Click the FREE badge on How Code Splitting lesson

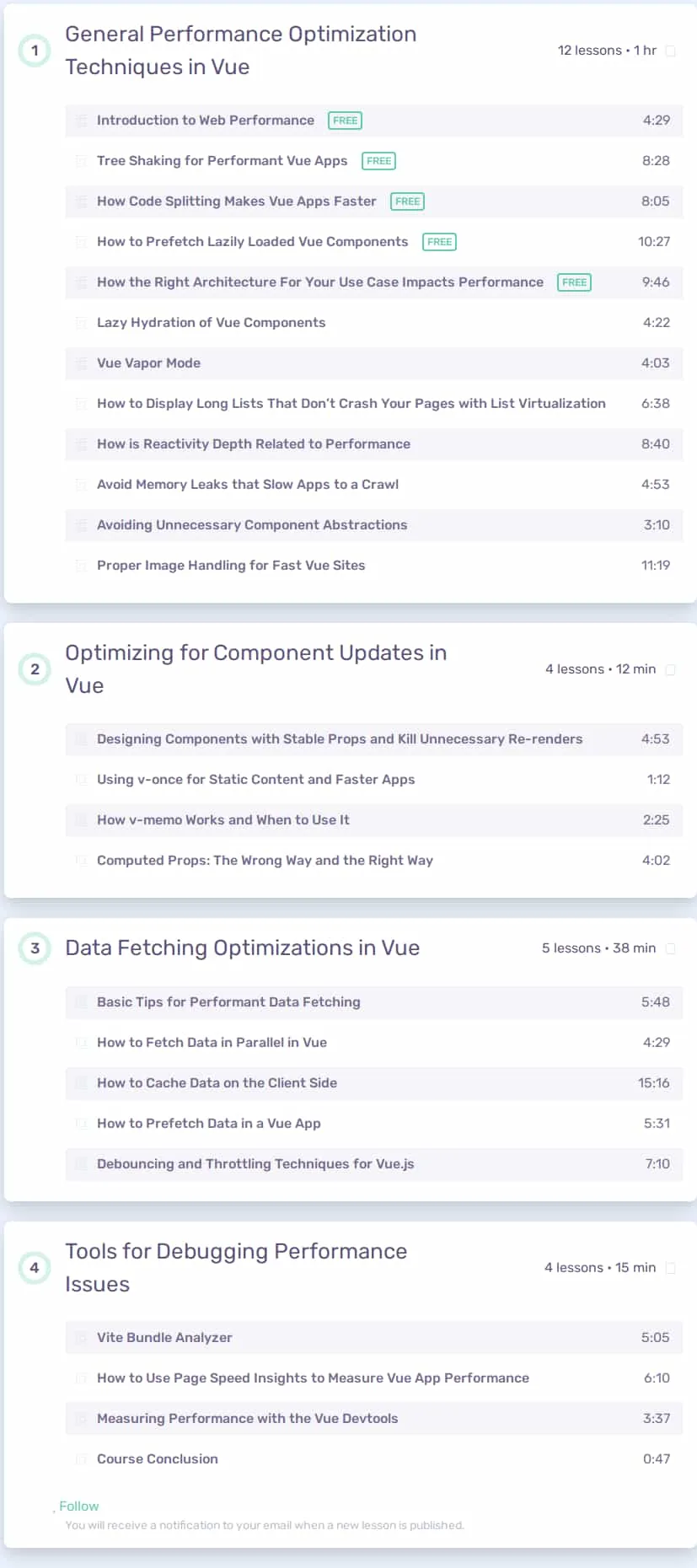point(407,201)
